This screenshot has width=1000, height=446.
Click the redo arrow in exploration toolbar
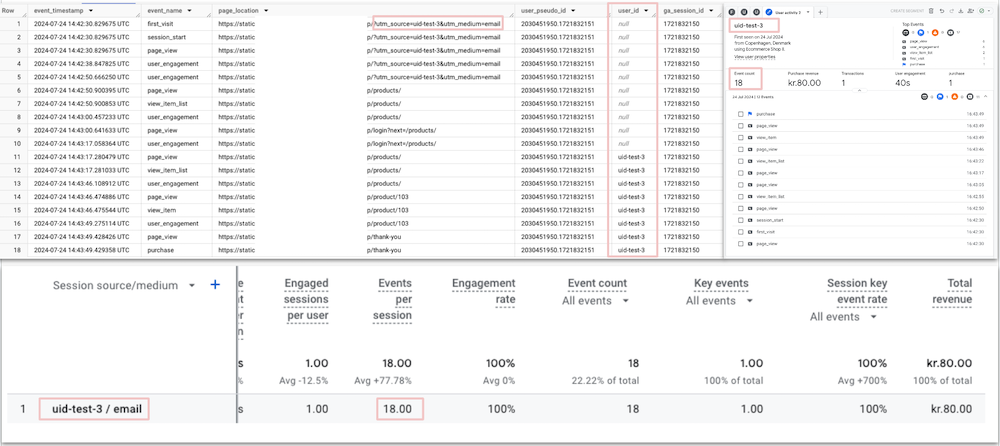[952, 11]
